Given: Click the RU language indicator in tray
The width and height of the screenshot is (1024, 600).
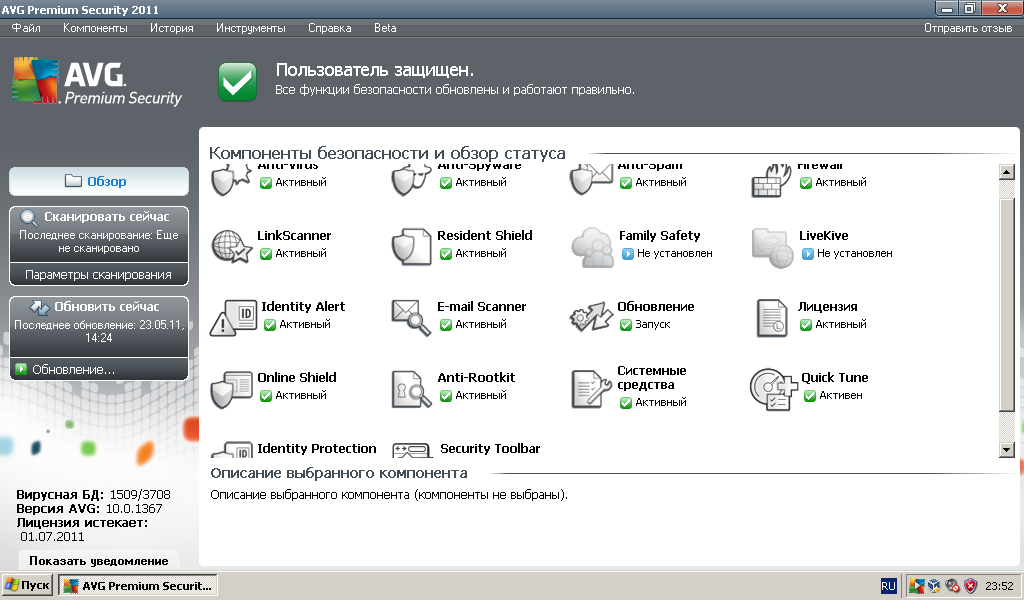Looking at the screenshot, I should click(x=888, y=586).
